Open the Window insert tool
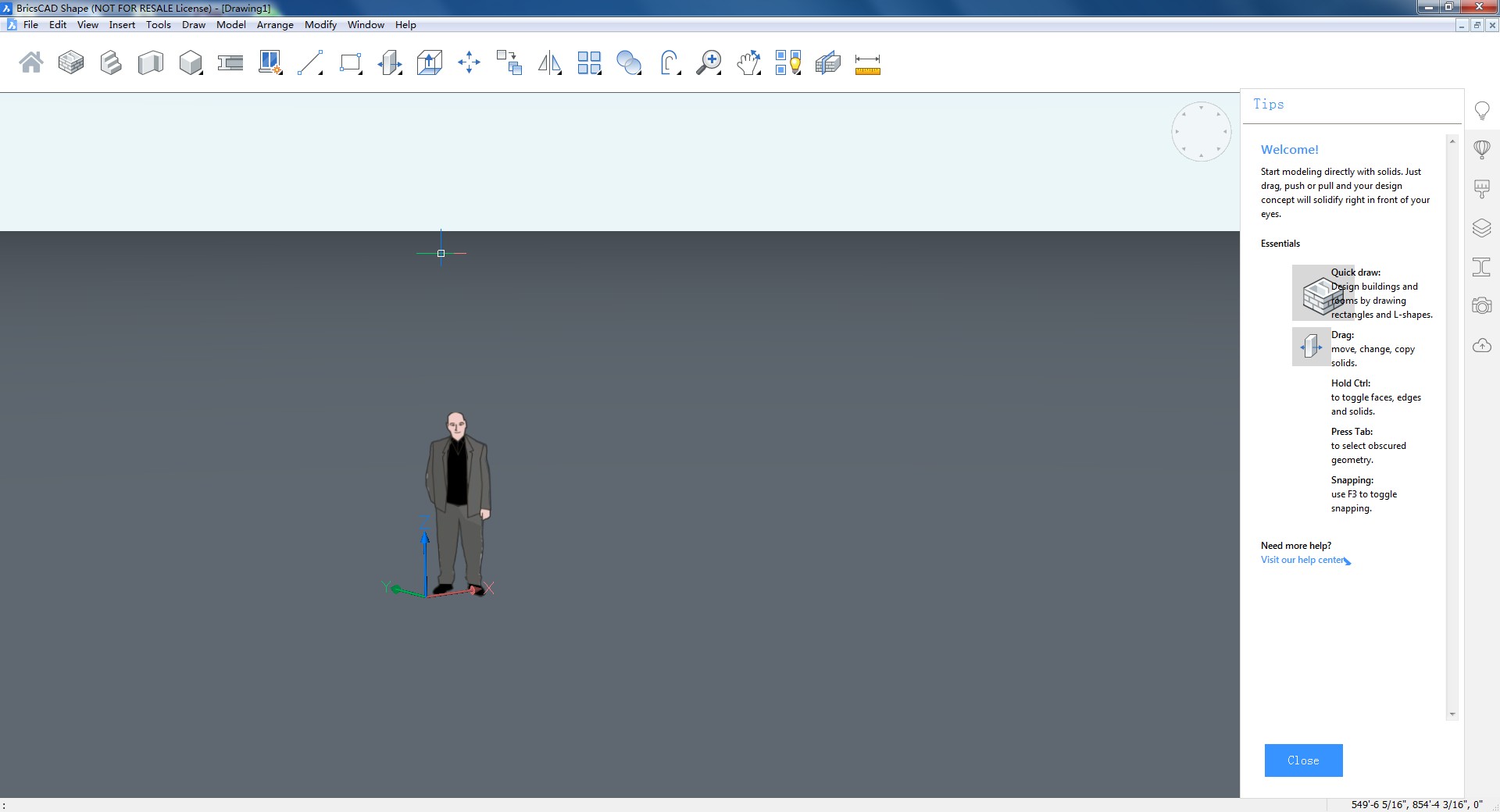 point(269,62)
